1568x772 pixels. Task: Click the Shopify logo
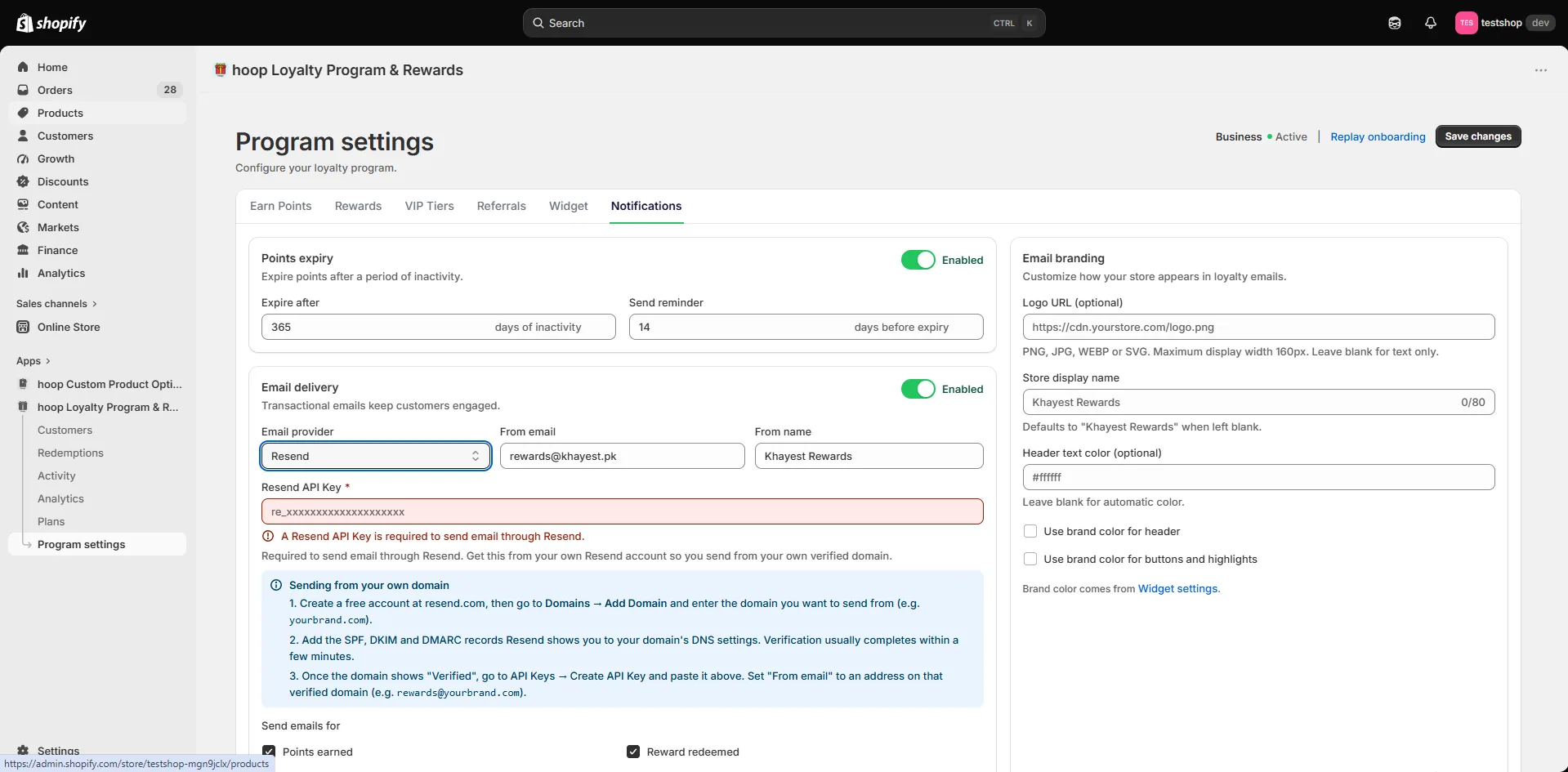coord(51,23)
